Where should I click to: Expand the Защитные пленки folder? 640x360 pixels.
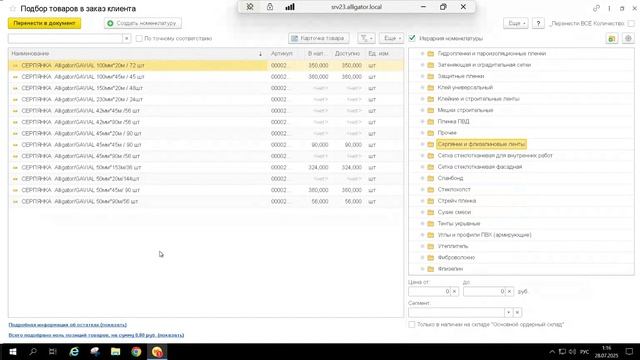[422, 76]
